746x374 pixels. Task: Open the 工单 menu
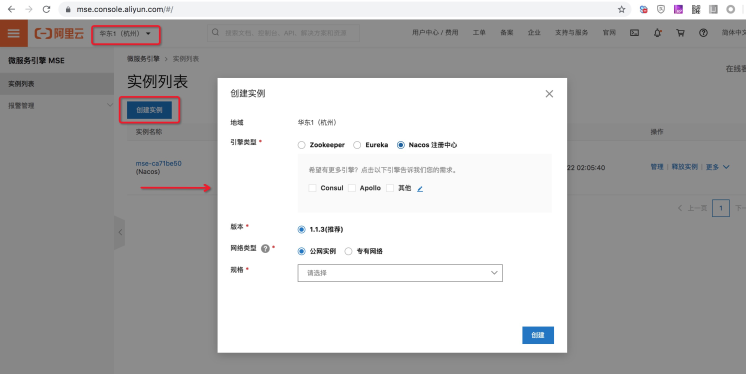coord(479,33)
